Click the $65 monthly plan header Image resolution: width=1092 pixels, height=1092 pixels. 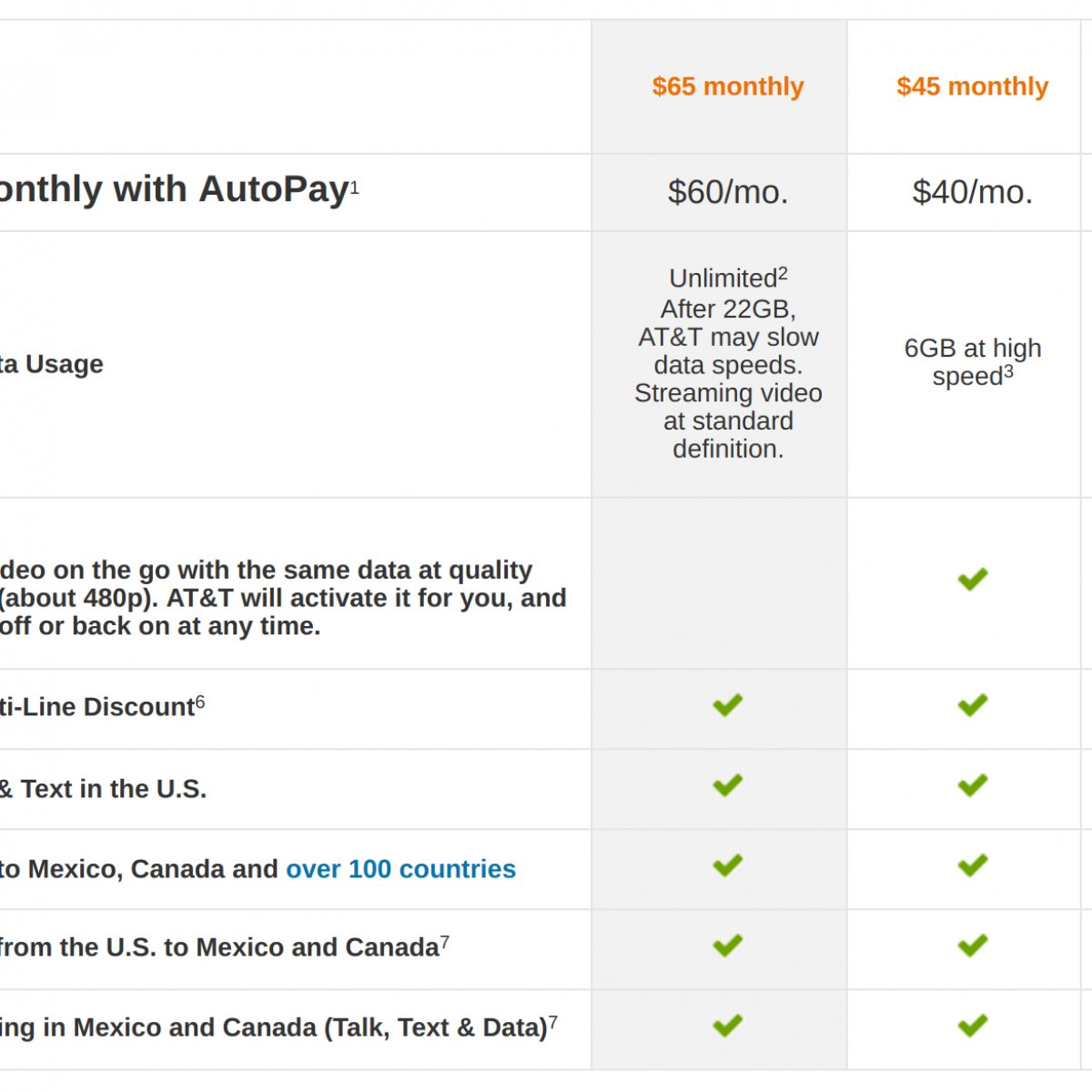pos(728,86)
